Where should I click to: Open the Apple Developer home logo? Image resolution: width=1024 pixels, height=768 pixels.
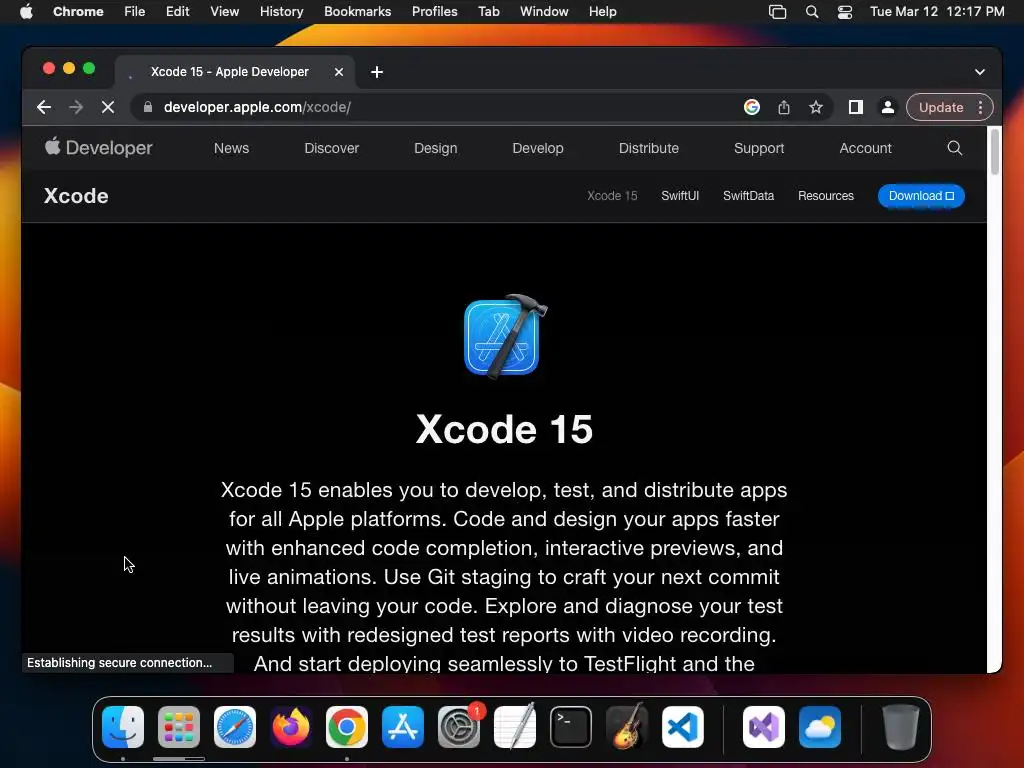click(99, 148)
